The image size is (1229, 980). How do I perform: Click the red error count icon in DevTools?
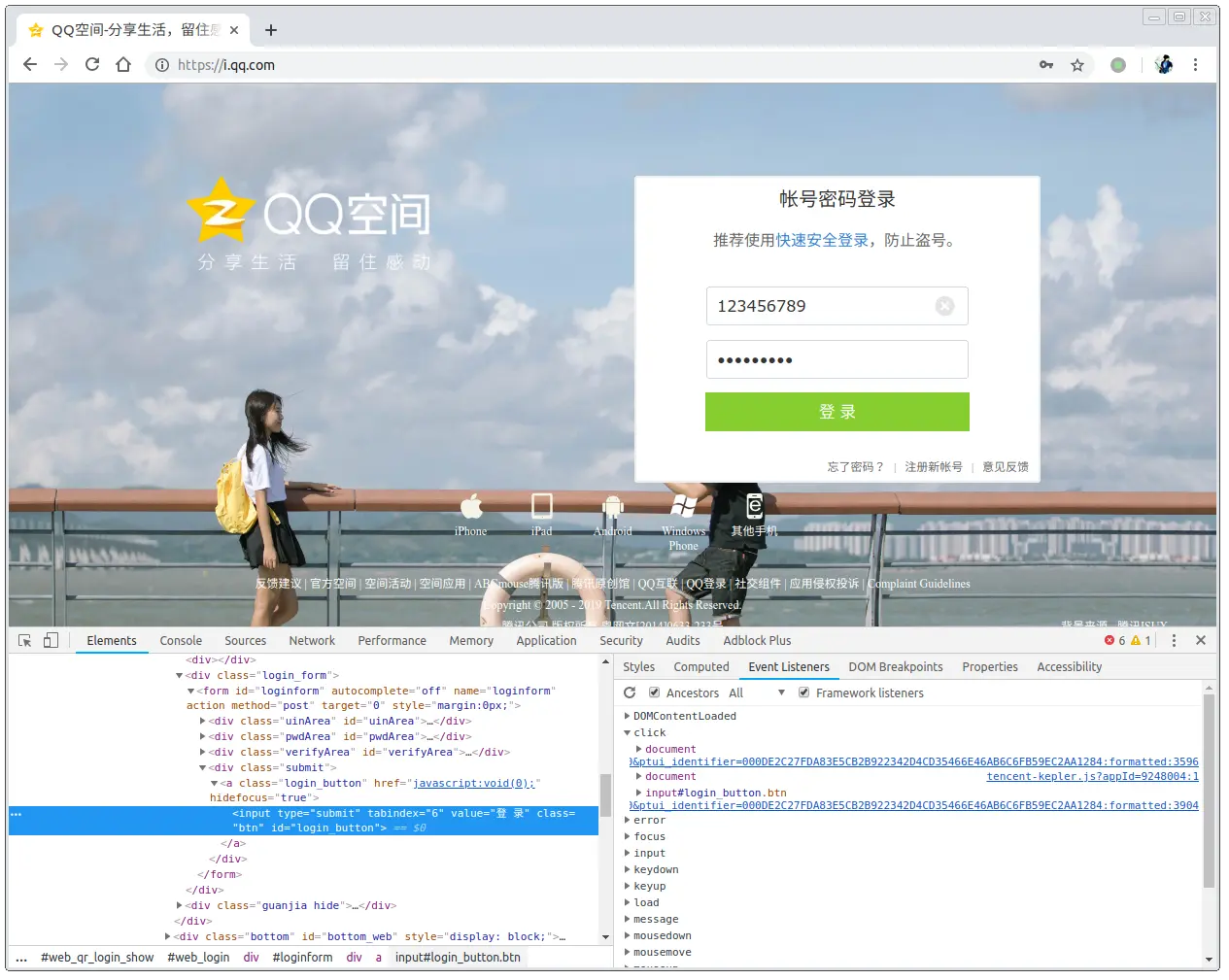(1110, 641)
